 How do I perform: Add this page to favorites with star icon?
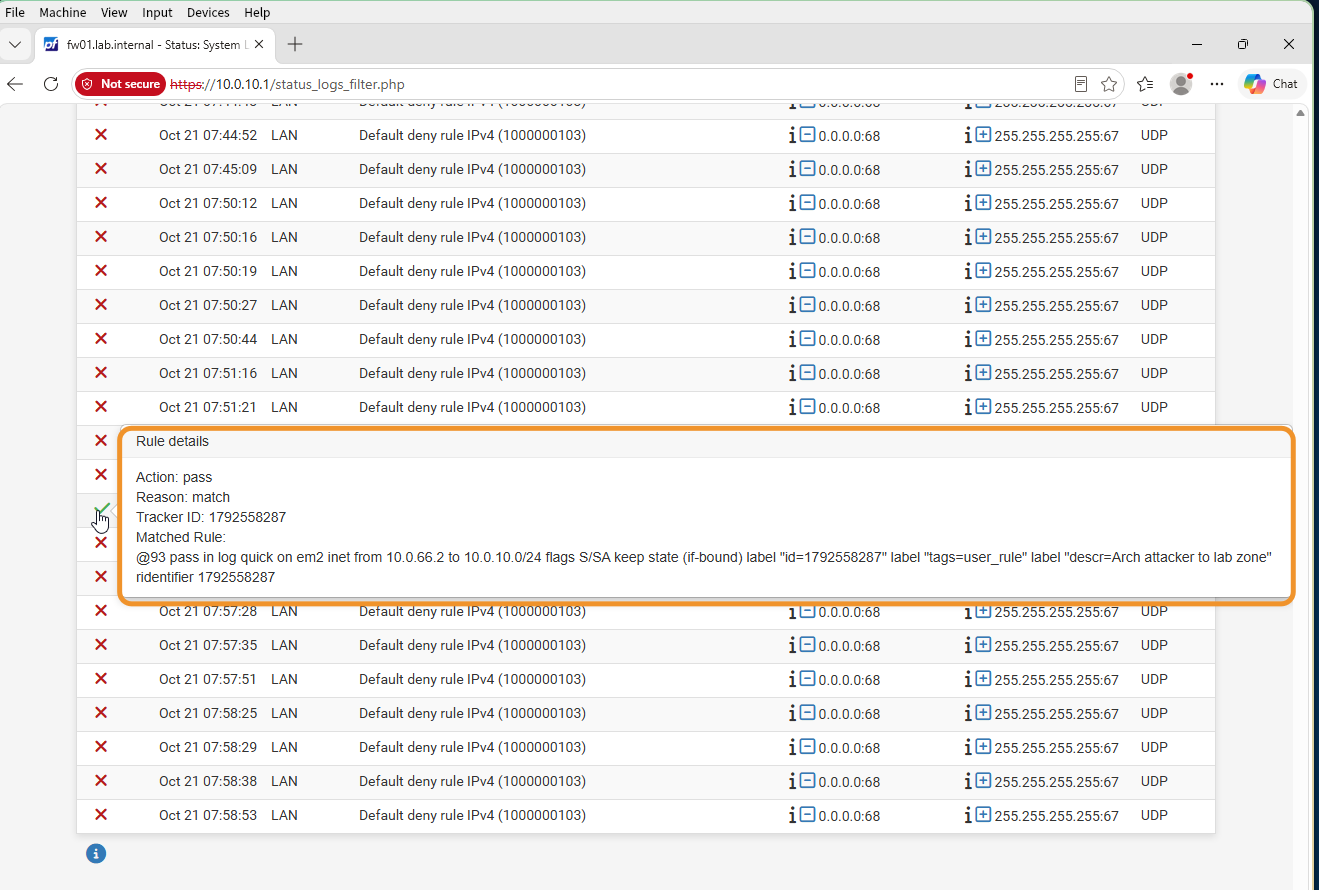tap(1109, 84)
